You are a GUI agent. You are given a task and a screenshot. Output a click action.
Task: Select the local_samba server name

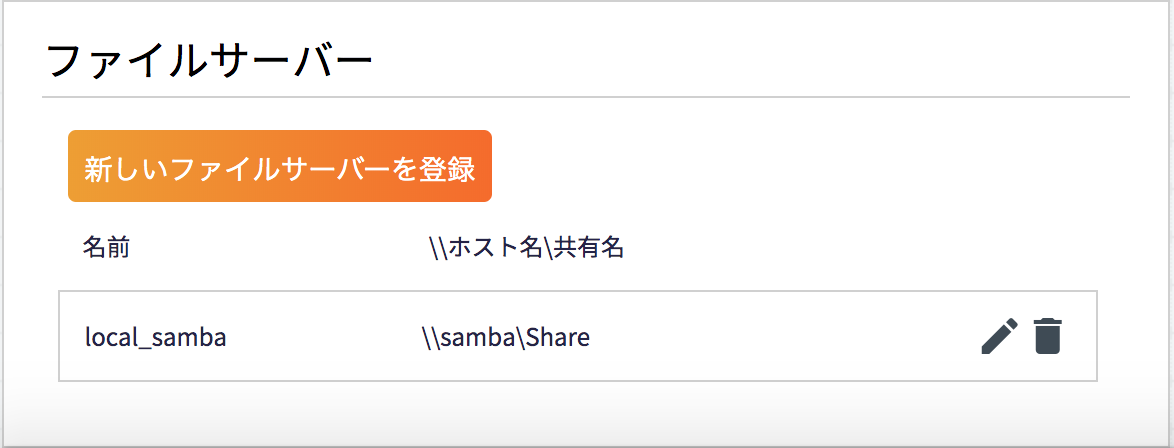point(156,338)
